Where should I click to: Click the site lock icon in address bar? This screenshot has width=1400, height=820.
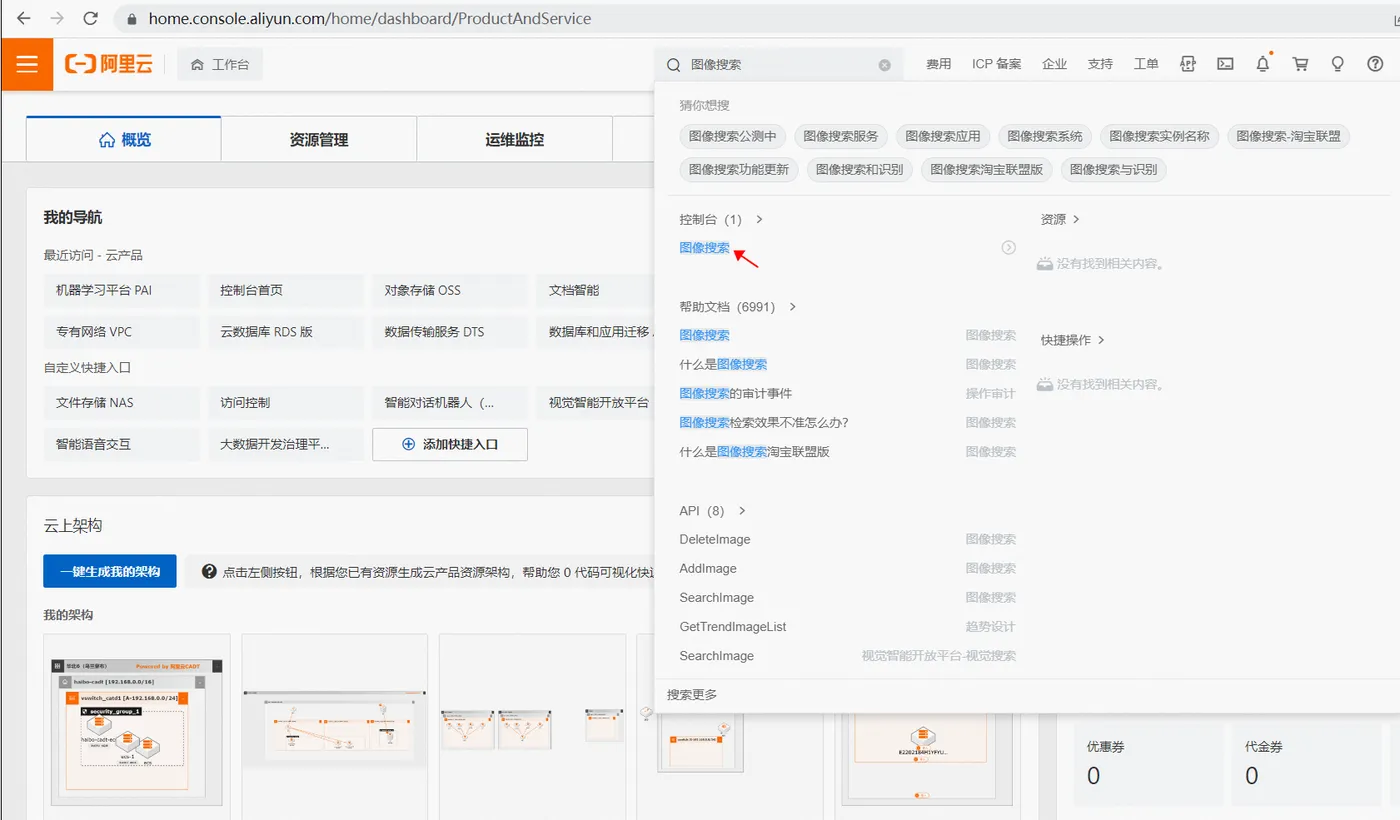pos(132,19)
